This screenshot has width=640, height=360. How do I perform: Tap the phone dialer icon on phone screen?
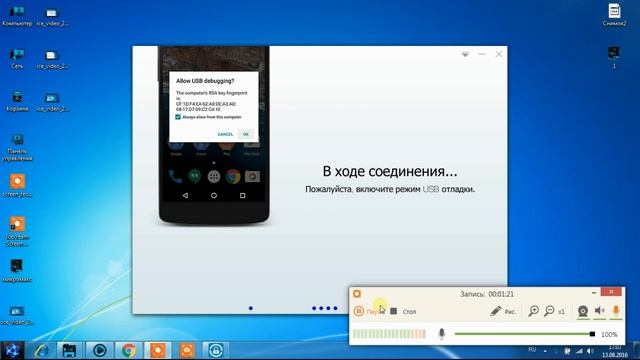tap(175, 176)
